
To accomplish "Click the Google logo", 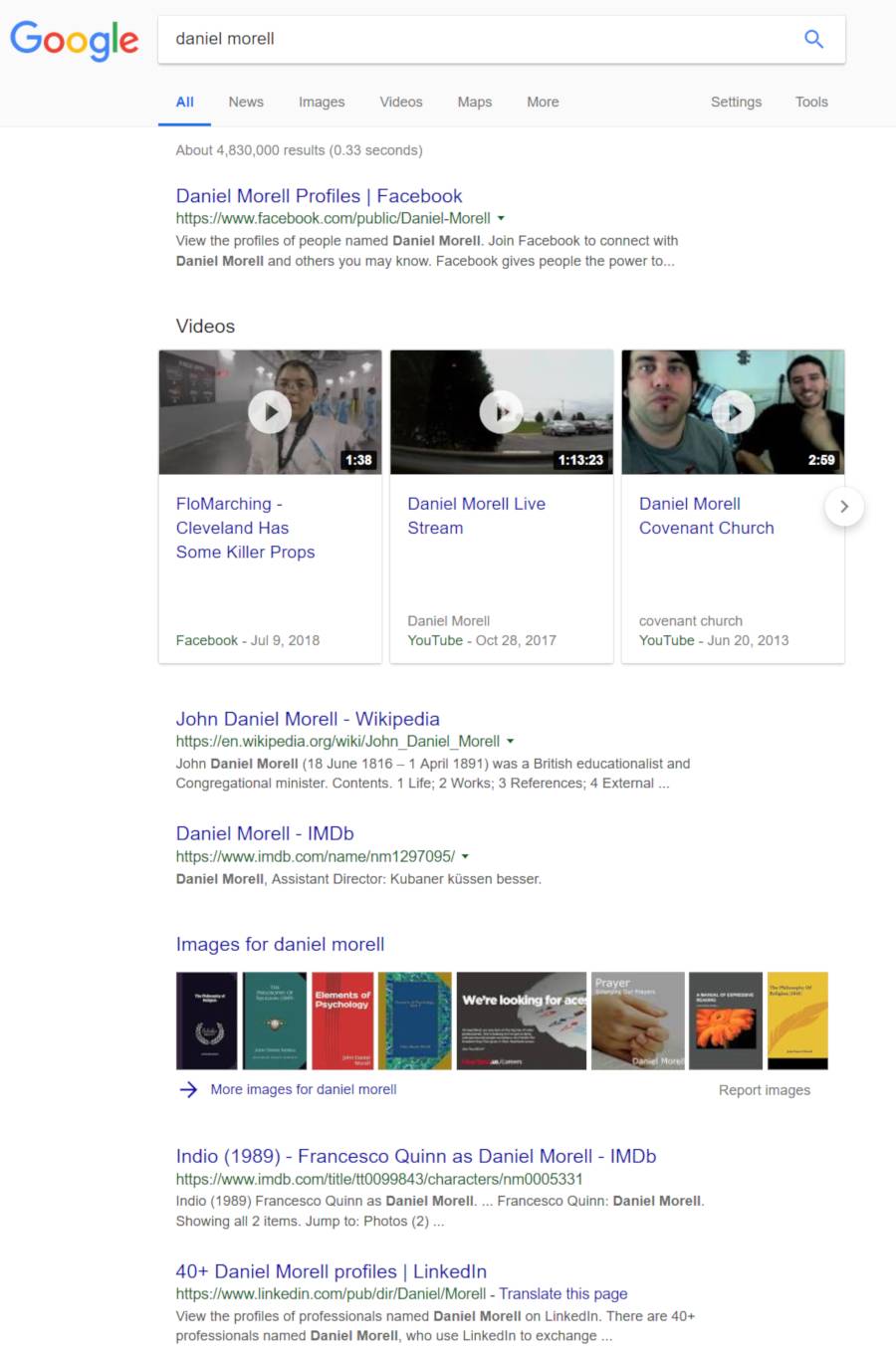I will 75,40.
